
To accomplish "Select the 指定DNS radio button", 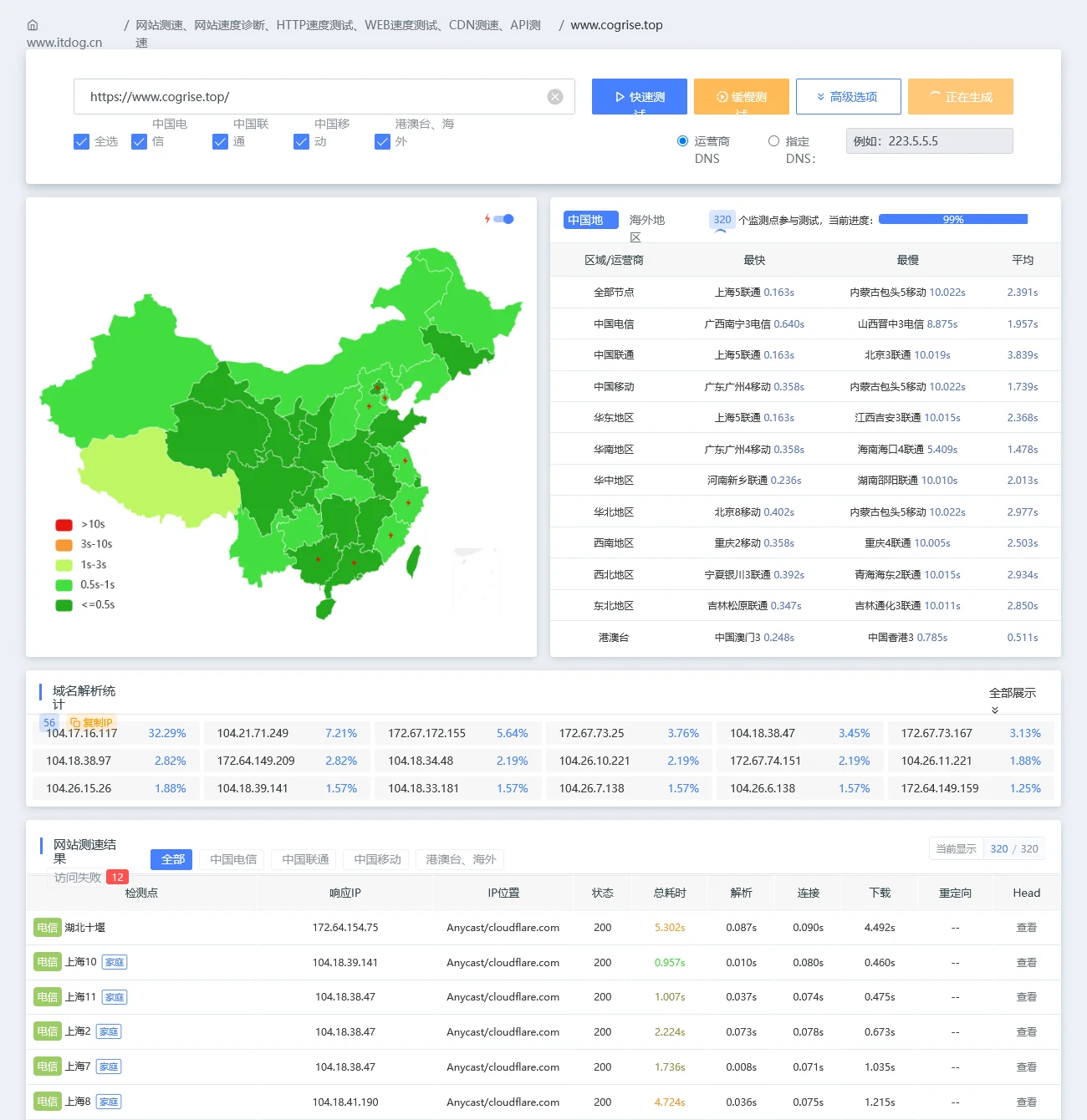I will click(x=773, y=141).
